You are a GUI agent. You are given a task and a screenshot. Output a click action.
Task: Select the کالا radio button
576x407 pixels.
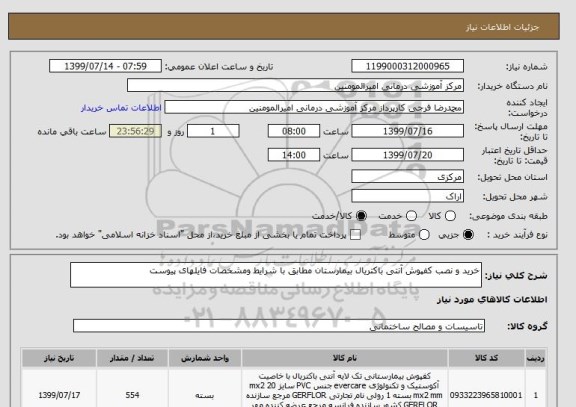point(450,216)
